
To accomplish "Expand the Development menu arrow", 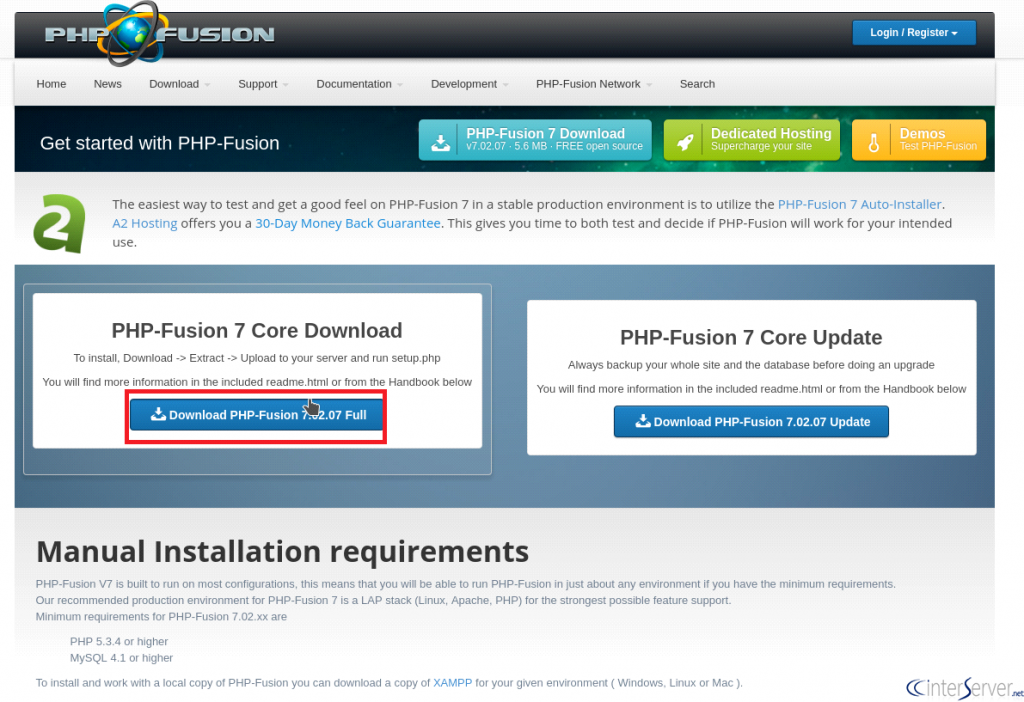I will click(x=505, y=85).
